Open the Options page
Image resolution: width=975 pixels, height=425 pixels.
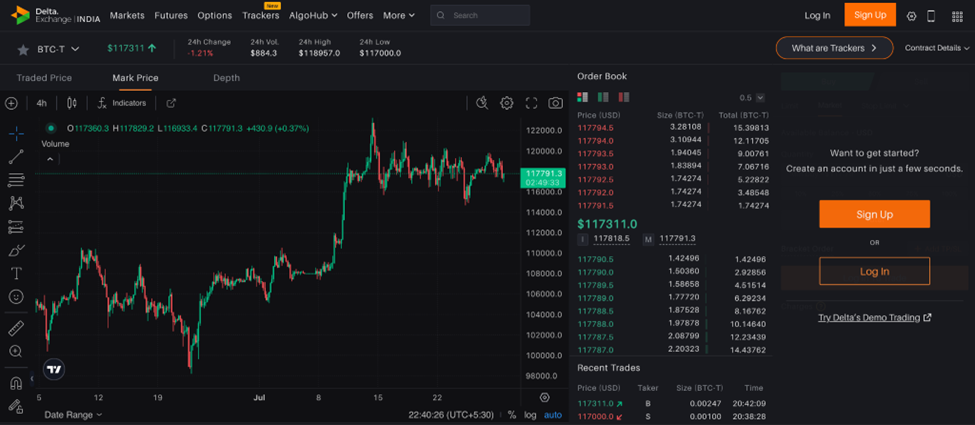click(215, 16)
